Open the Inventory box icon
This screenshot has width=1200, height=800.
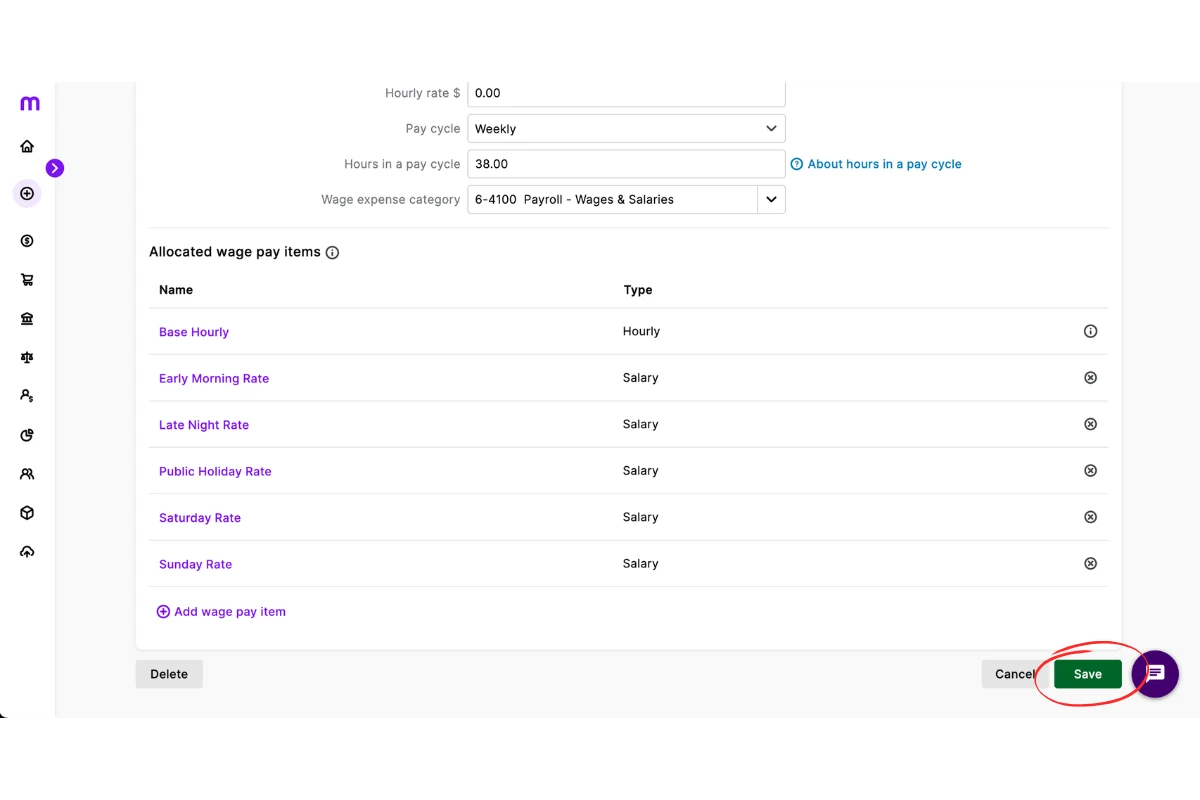click(27, 513)
